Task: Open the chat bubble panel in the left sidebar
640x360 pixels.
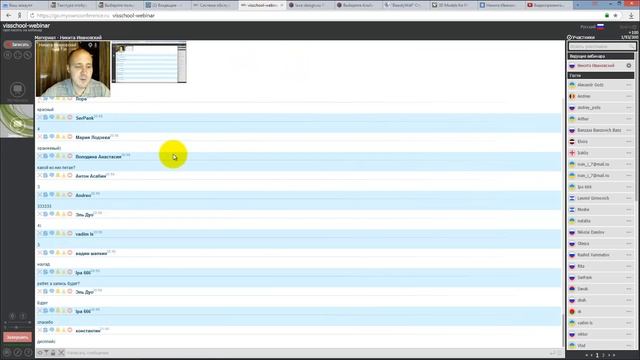Action: (x=17, y=89)
